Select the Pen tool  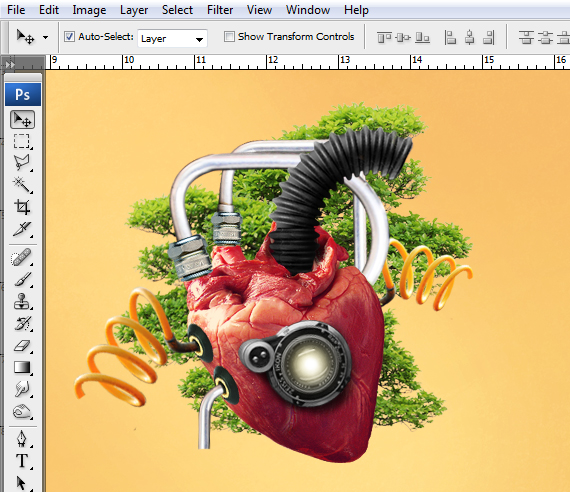pyautogui.click(x=22, y=439)
